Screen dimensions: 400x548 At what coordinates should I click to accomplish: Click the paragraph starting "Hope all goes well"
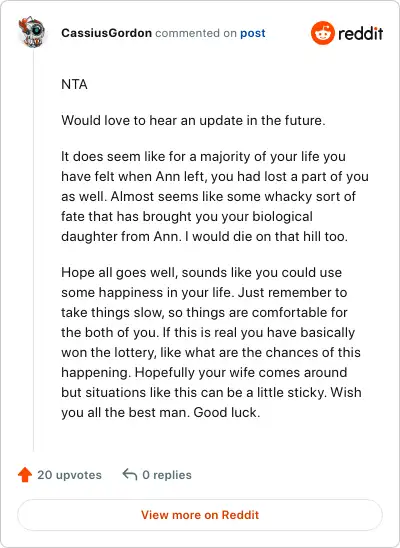tap(211, 342)
